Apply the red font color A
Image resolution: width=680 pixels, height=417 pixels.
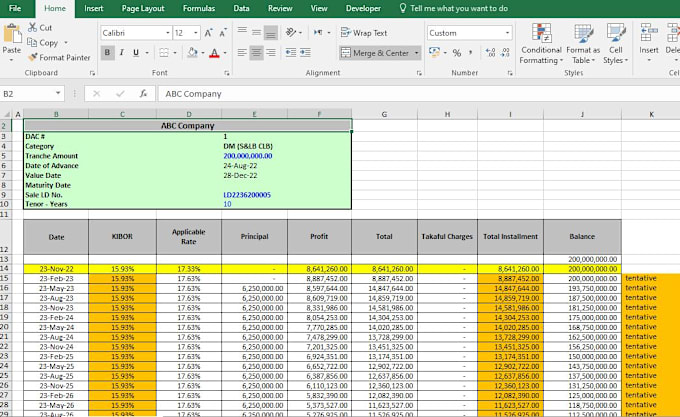(214, 53)
